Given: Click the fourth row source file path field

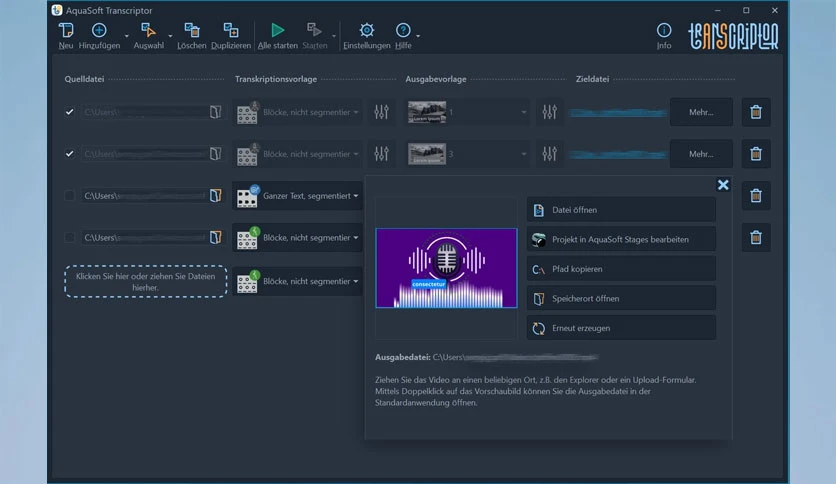Looking at the screenshot, I should (x=144, y=237).
